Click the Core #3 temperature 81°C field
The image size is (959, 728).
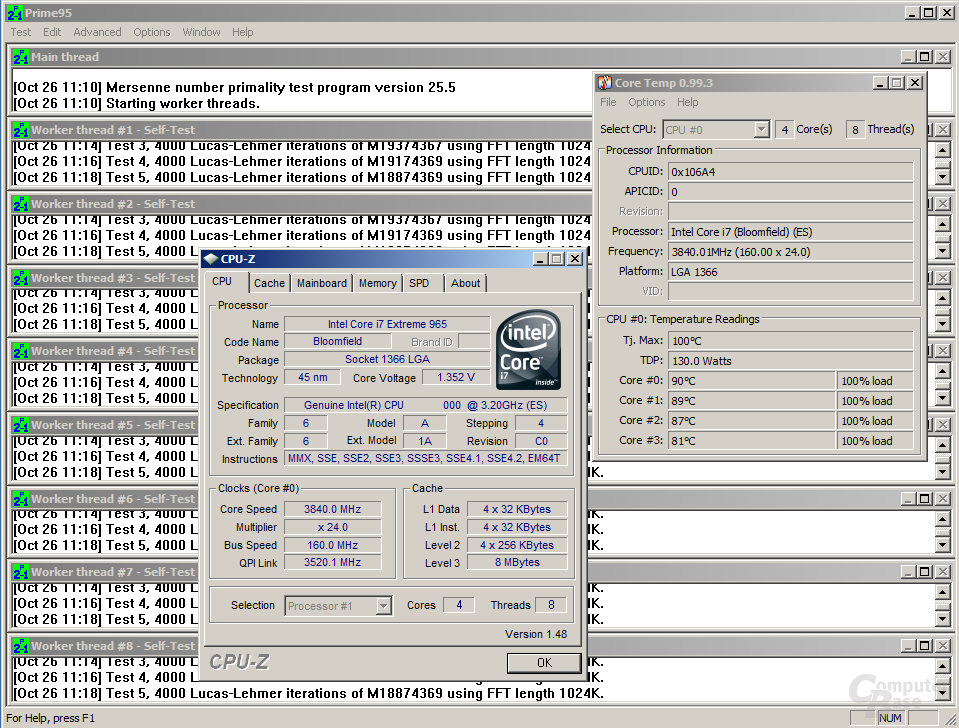752,441
